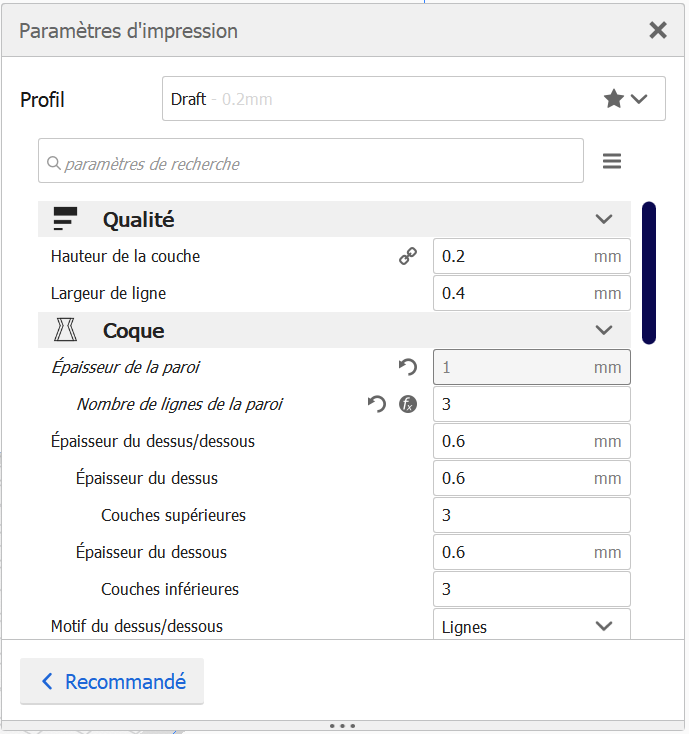Open the Profil Draft dropdown
Screen dimensions: 689x734
click(x=414, y=99)
